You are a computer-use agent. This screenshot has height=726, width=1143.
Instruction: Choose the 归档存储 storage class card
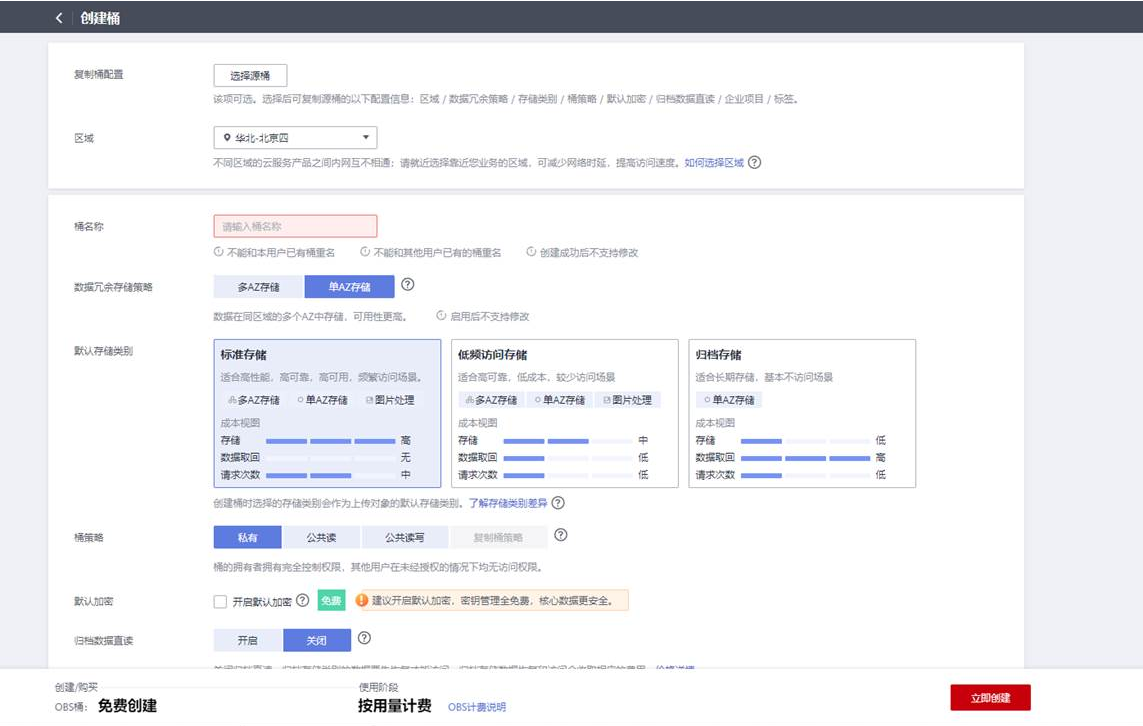(802, 413)
